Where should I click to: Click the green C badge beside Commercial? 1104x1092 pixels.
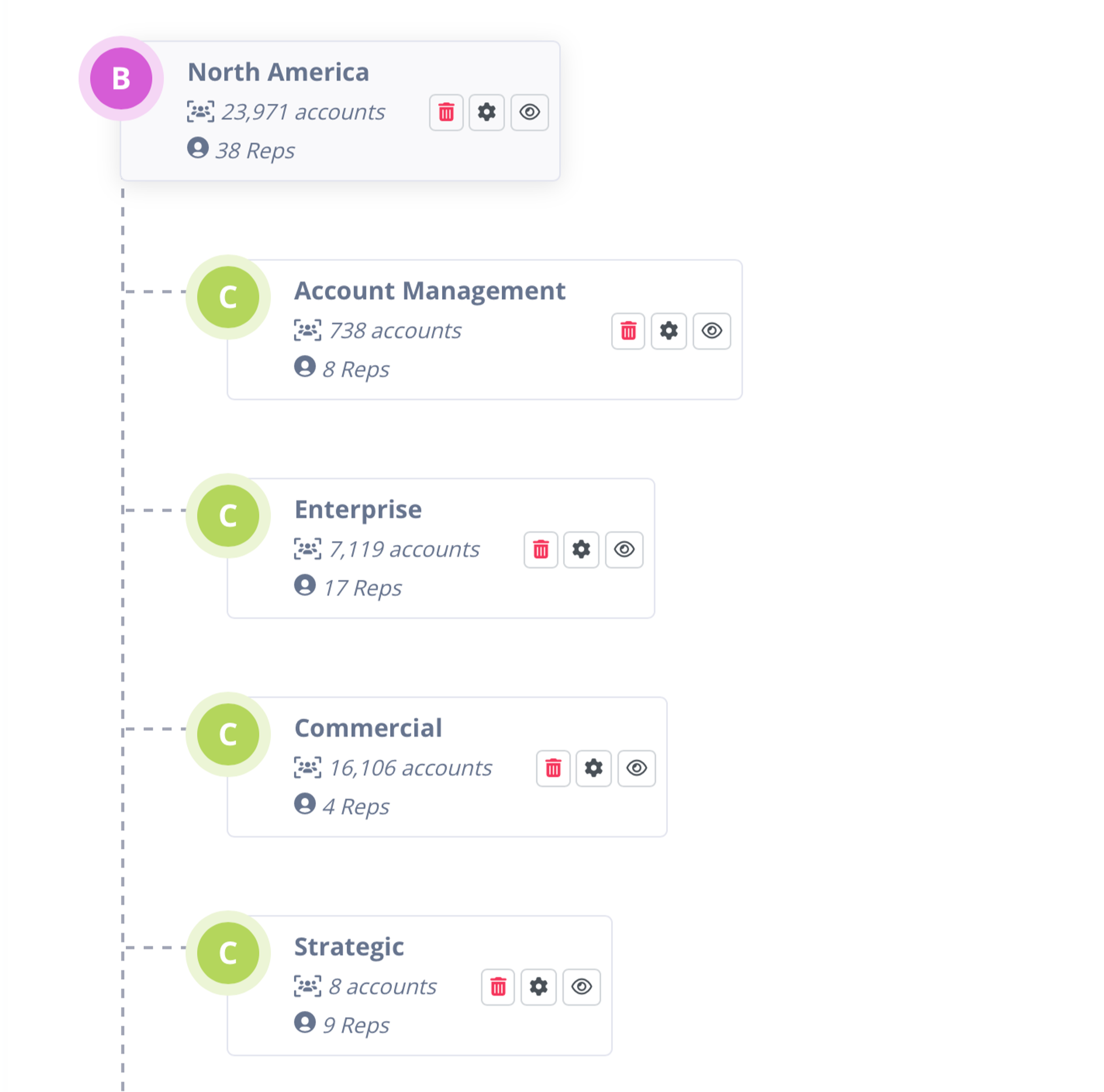click(x=228, y=734)
